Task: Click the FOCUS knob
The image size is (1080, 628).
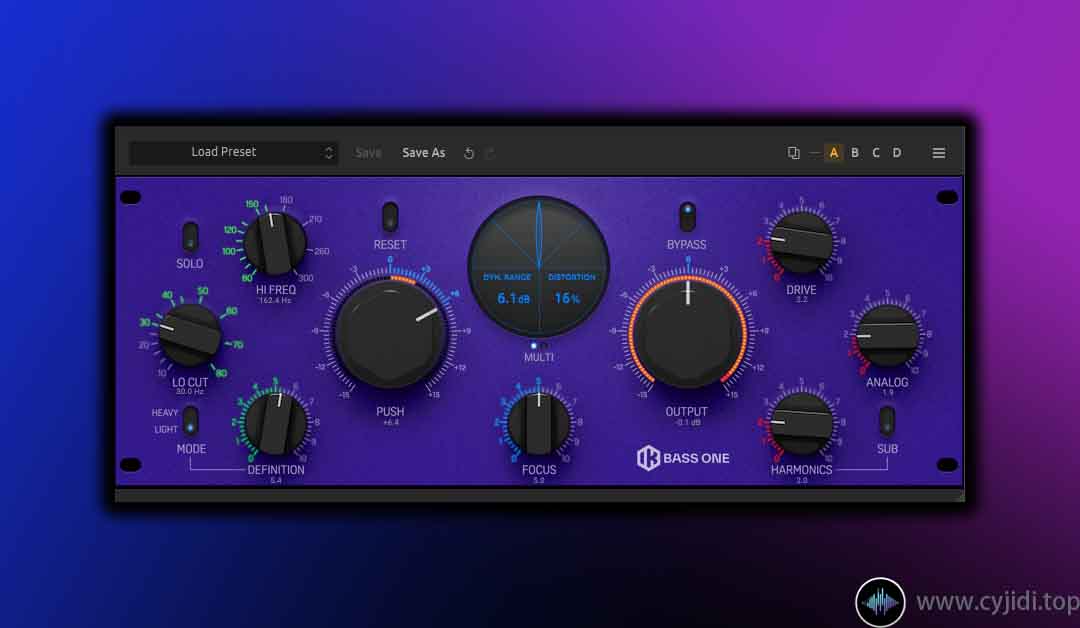Action: (539, 423)
